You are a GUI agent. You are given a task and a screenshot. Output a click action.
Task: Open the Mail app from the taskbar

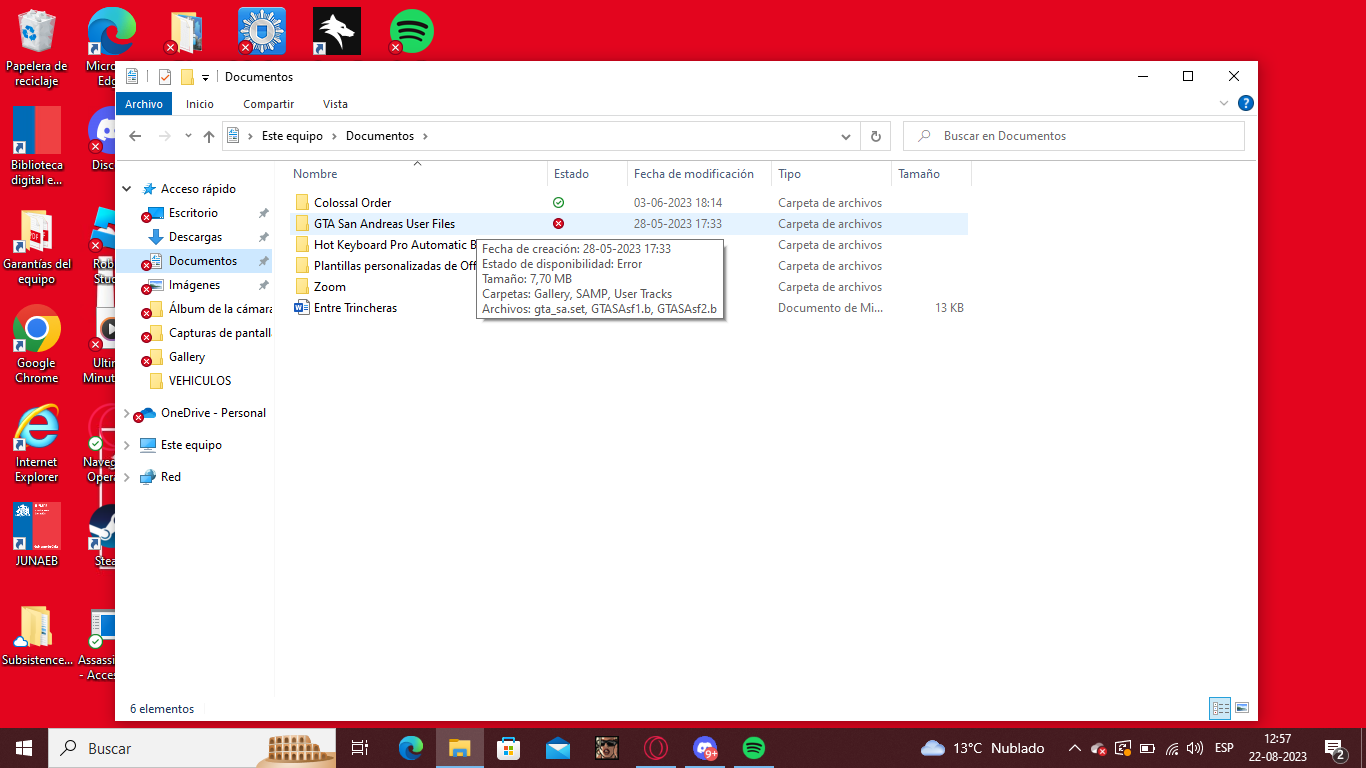tap(557, 748)
